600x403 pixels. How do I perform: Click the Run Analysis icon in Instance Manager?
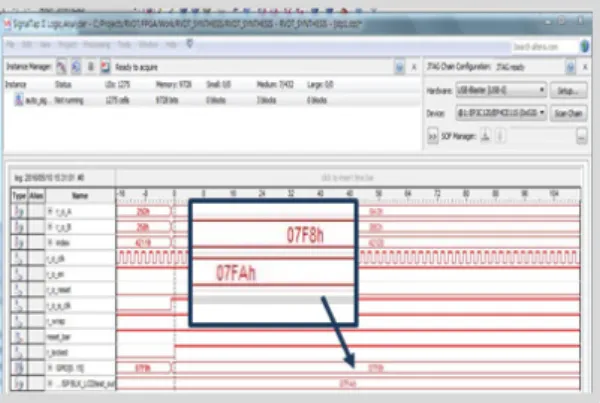pos(61,67)
